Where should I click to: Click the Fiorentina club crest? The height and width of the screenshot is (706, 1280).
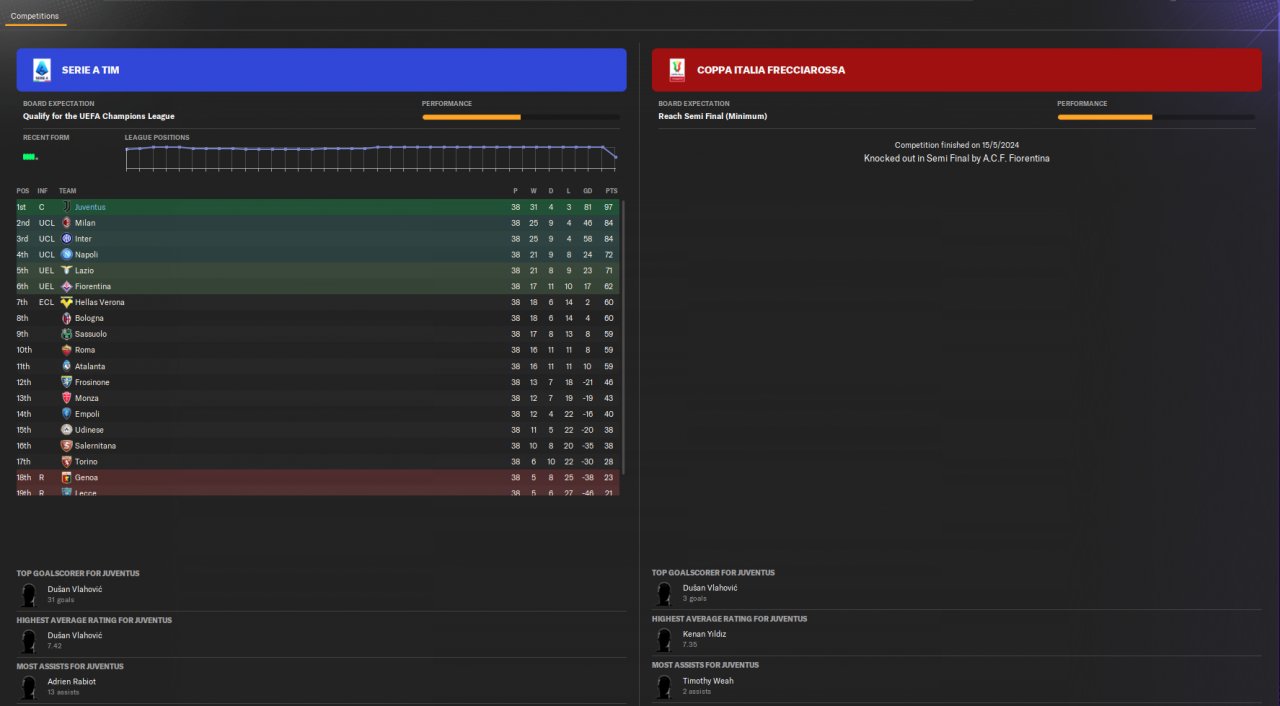66,287
